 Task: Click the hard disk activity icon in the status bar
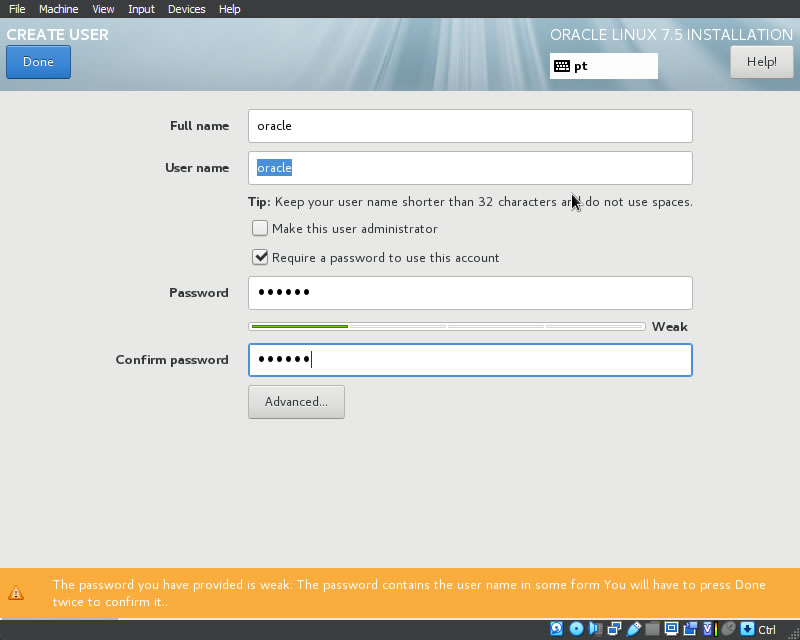pos(557,628)
